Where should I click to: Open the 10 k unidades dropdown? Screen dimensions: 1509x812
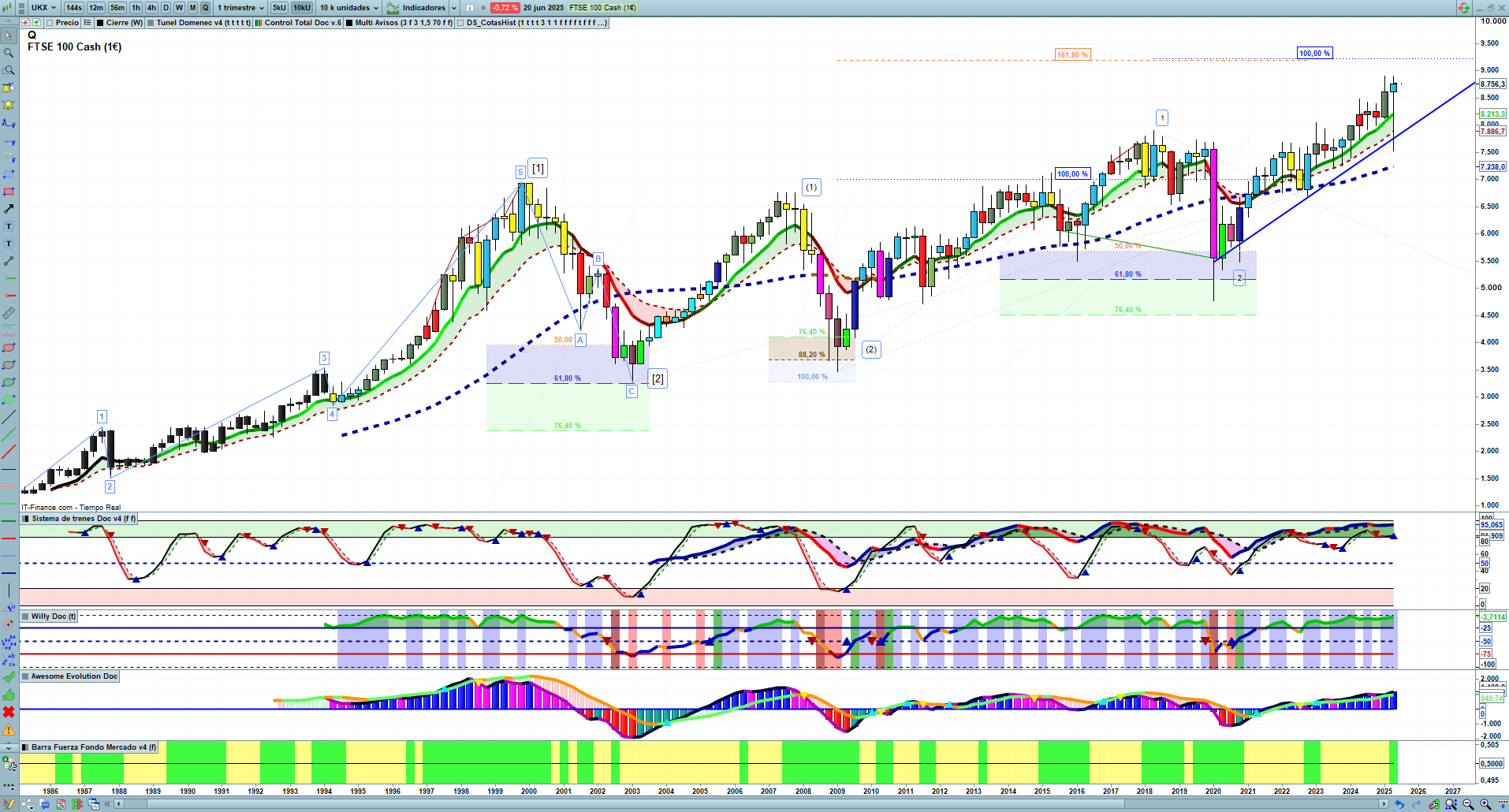coord(348,8)
